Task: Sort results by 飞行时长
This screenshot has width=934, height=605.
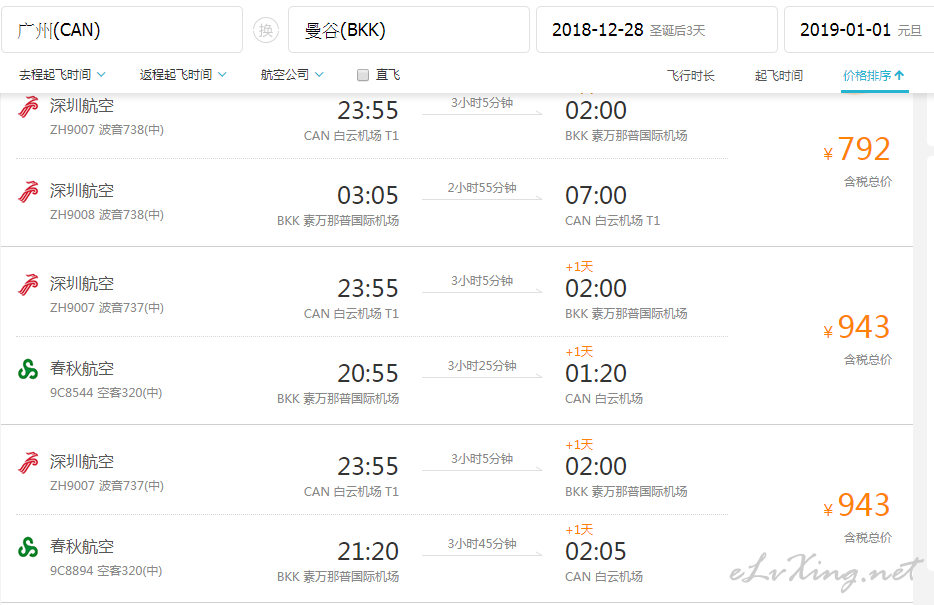Action: point(690,76)
